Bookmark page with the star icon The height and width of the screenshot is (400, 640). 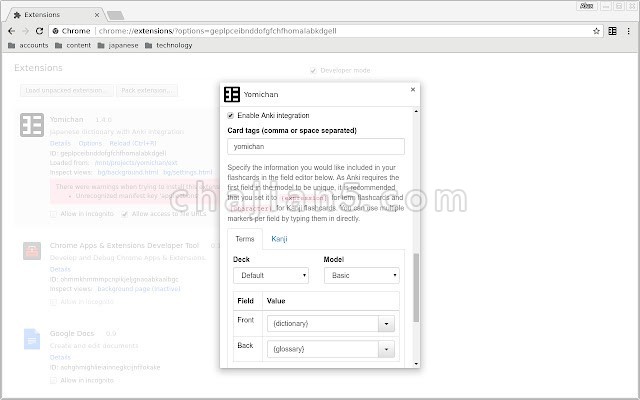pos(596,31)
